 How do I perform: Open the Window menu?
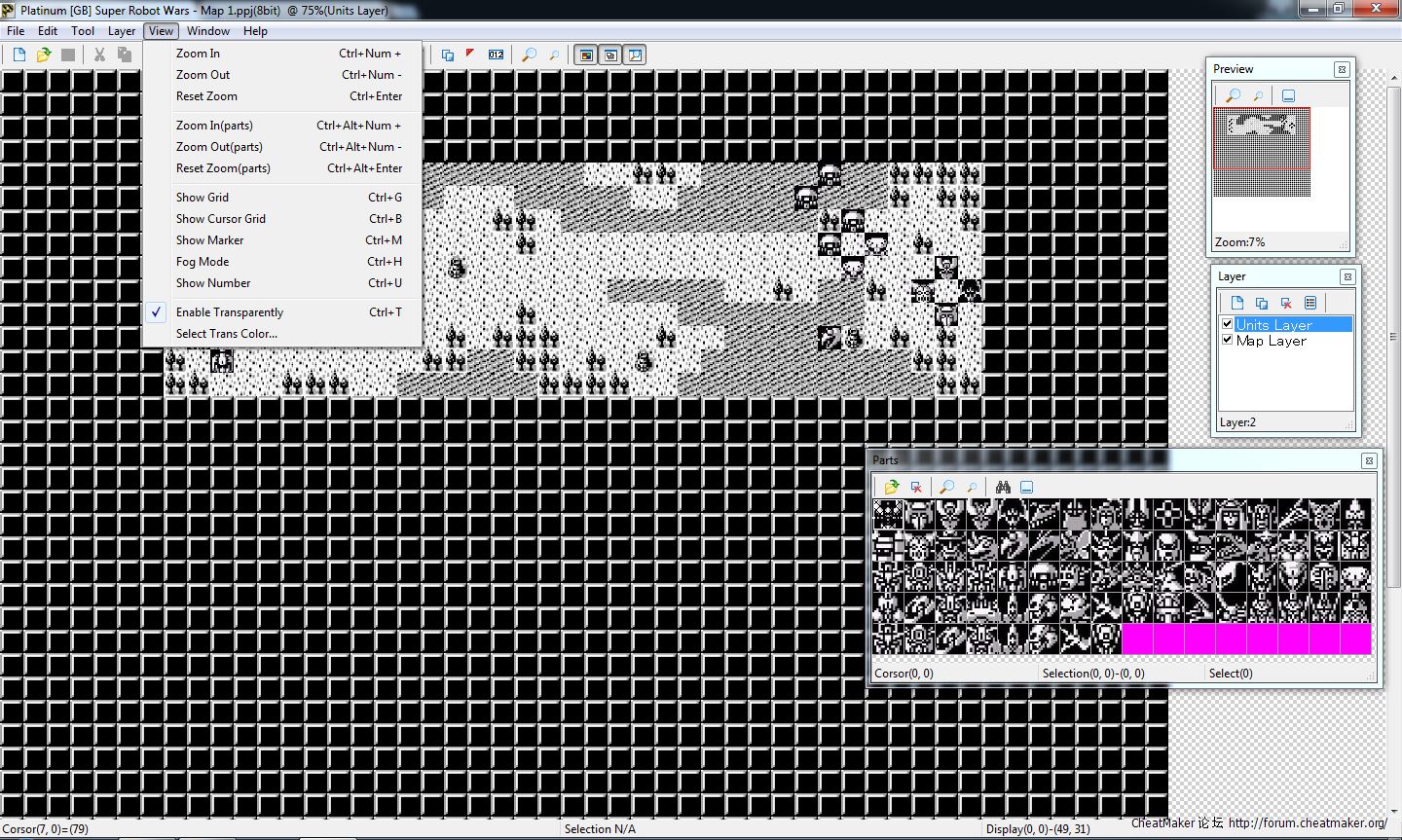pos(208,31)
